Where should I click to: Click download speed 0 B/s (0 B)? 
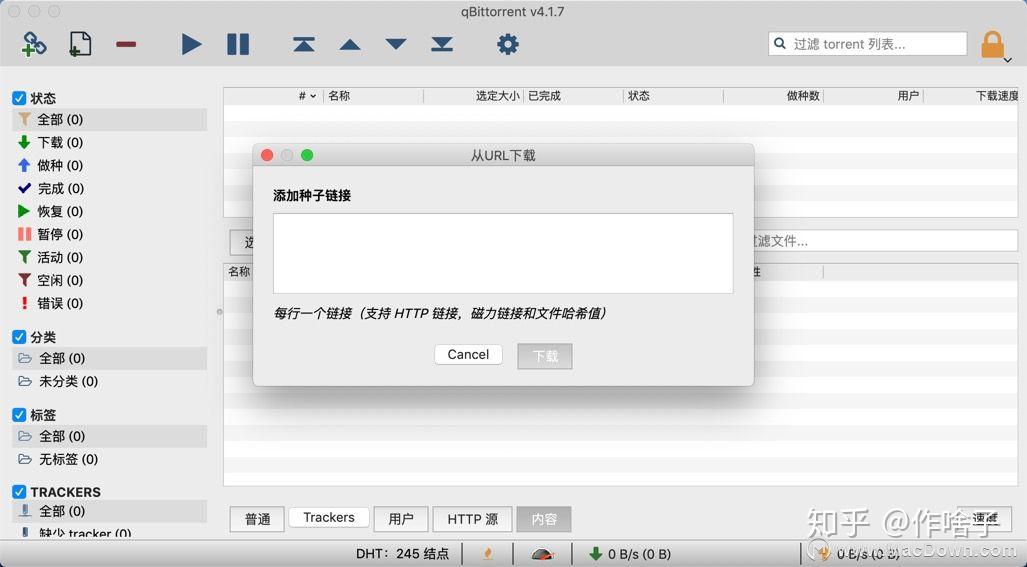coord(630,554)
